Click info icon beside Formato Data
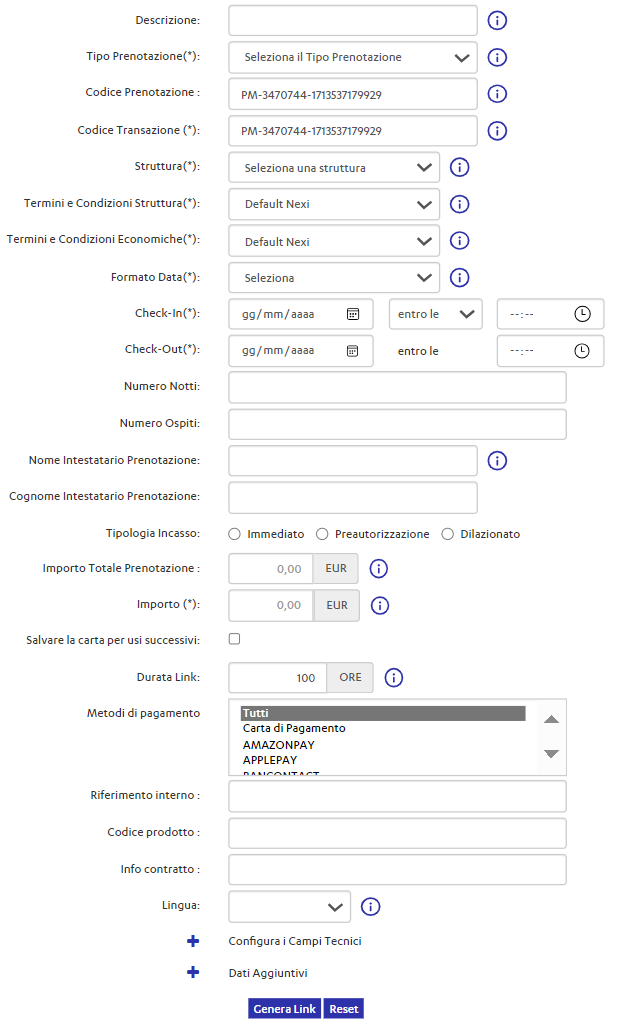This screenshot has height=1021, width=617. pos(459,278)
